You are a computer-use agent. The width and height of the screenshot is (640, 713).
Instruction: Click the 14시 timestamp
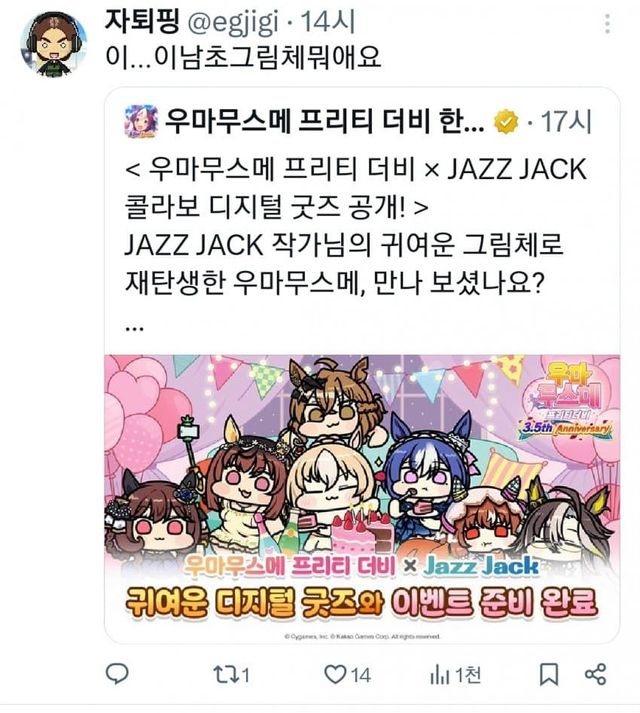coord(328,22)
